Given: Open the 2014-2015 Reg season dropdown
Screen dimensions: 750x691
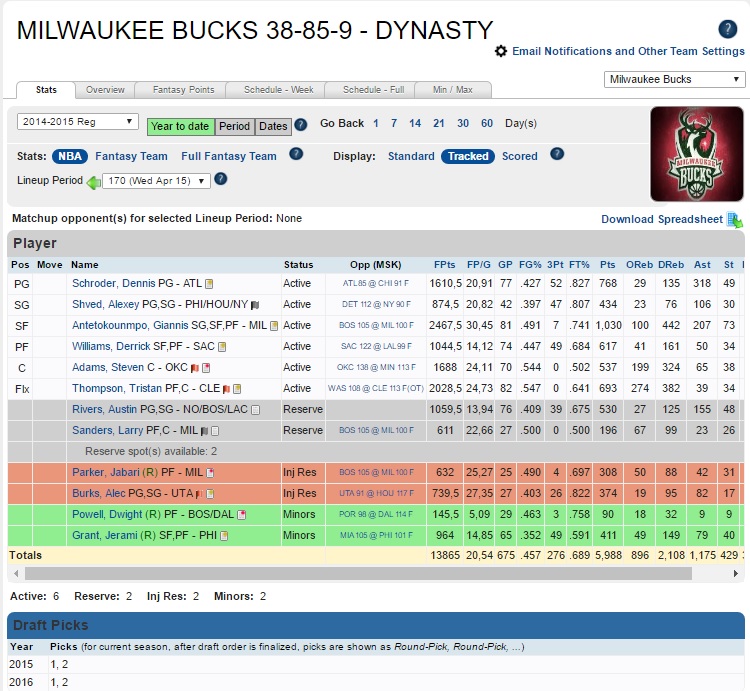Looking at the screenshot, I should (78, 122).
